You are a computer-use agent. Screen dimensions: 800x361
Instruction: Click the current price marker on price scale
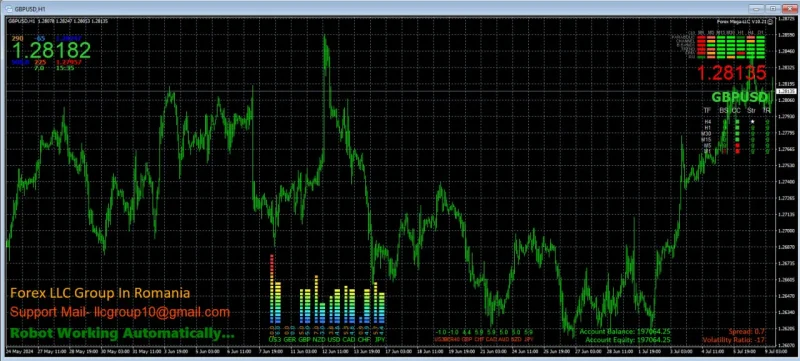(x=786, y=91)
